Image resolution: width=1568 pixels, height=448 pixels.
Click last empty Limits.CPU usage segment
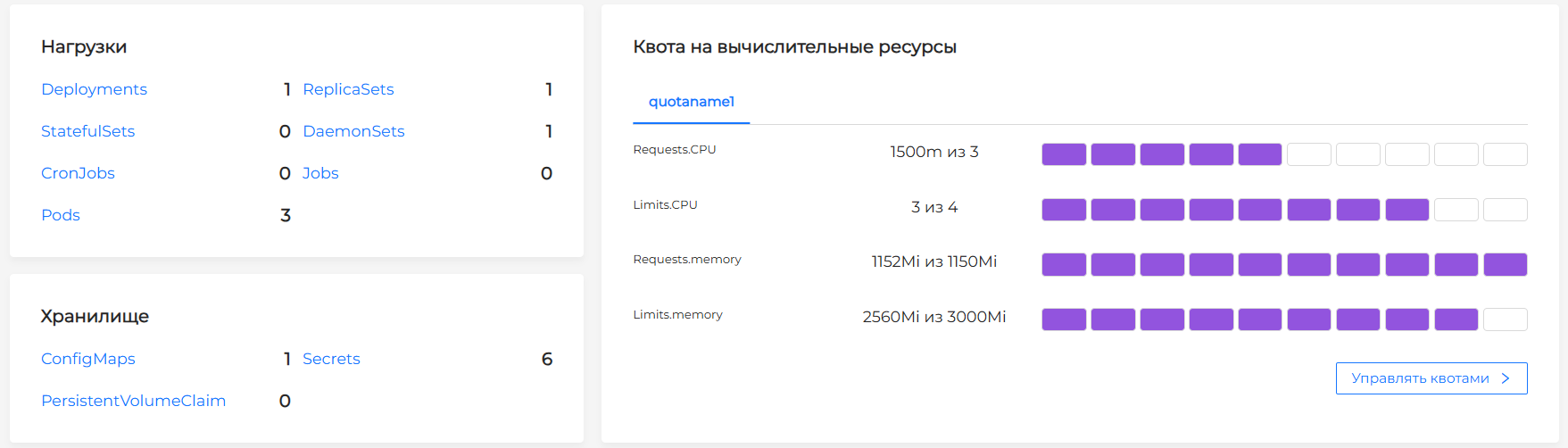(x=1505, y=210)
